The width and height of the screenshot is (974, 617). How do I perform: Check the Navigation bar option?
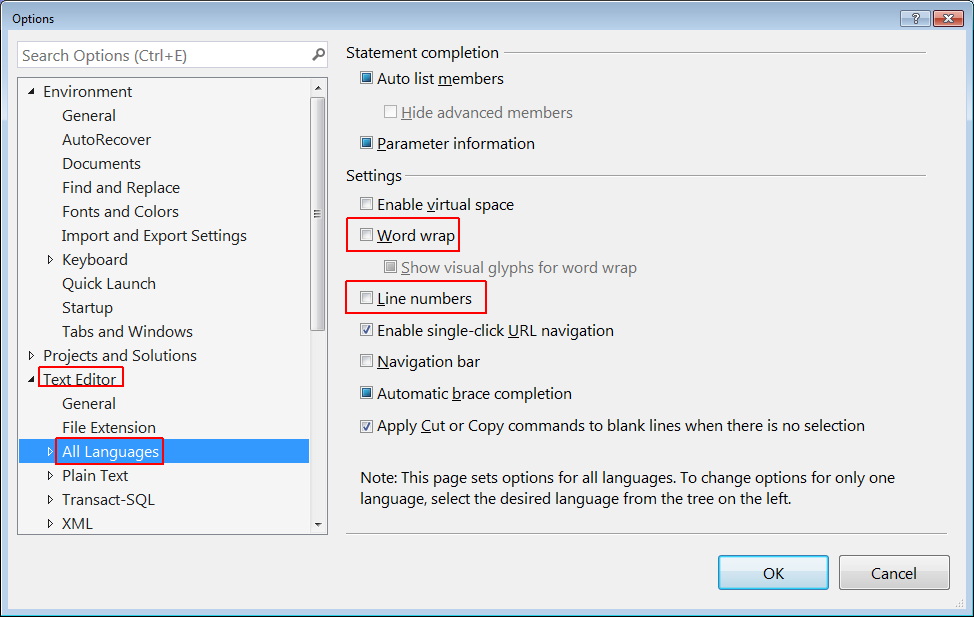tap(367, 362)
